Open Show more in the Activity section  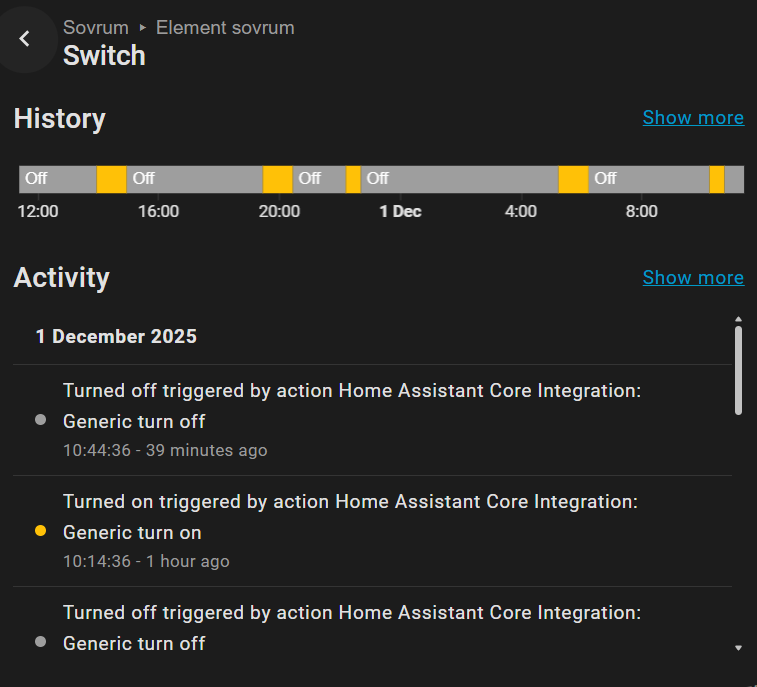[693, 278]
